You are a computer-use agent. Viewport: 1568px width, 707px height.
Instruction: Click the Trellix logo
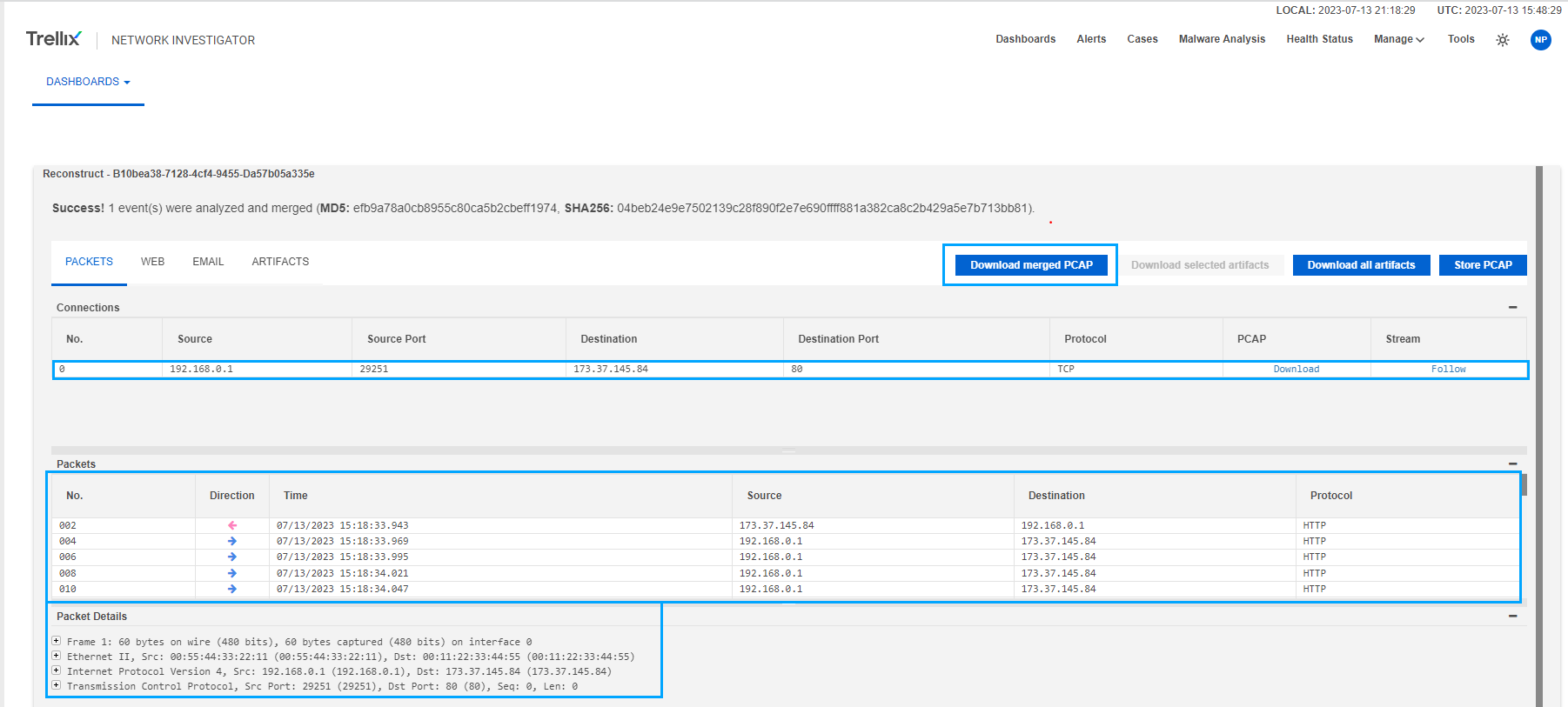53,39
